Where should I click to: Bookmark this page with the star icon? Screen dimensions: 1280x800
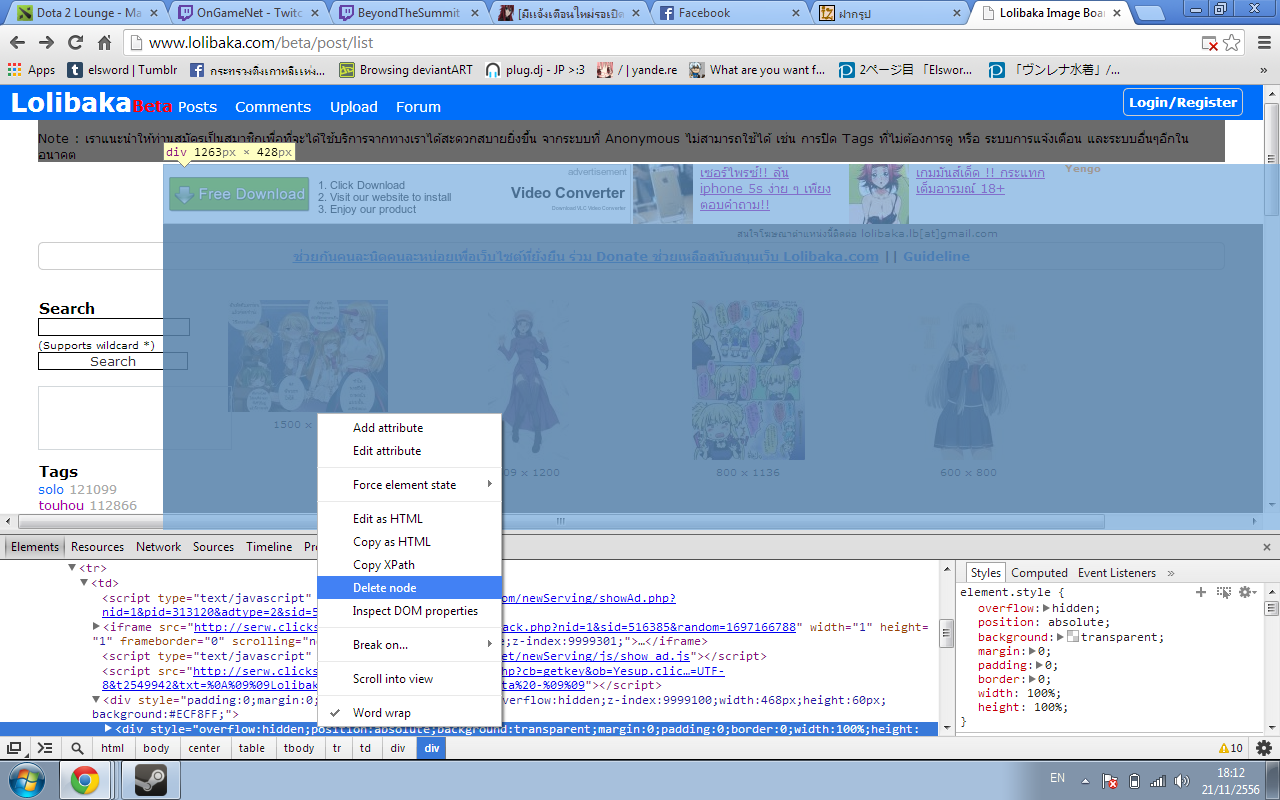1231,43
